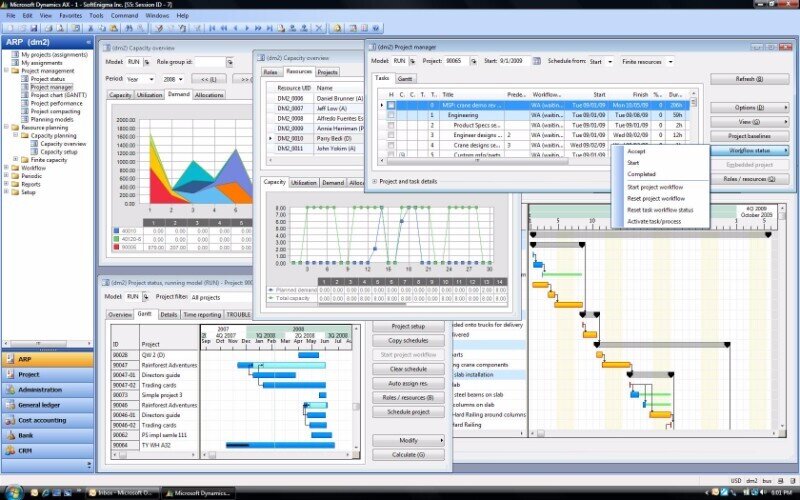Collapse the ARP navigation pane chevron
The width and height of the screenshot is (800, 500).
pos(88,42)
